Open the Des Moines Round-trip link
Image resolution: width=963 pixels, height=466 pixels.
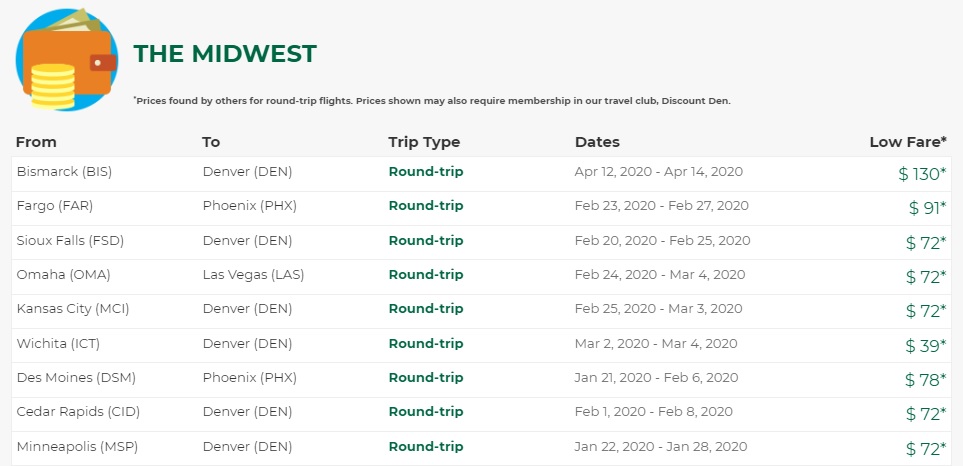(426, 378)
